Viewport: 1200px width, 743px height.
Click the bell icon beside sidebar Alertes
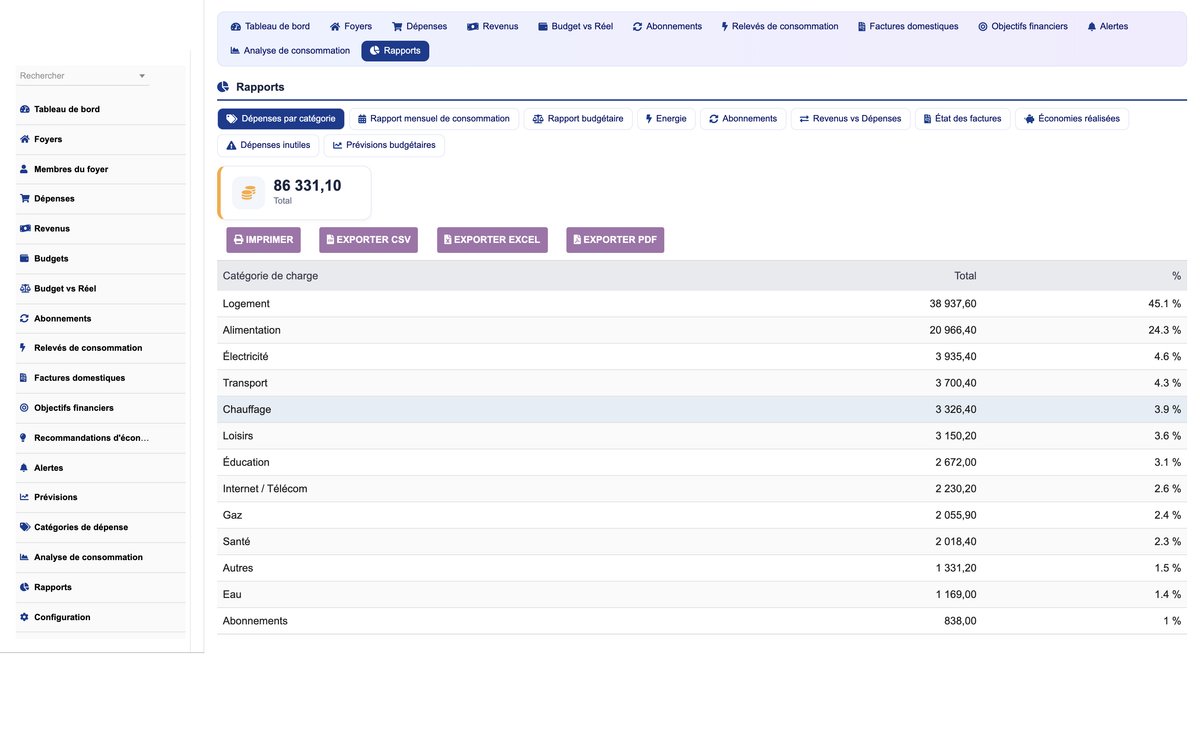point(24,467)
